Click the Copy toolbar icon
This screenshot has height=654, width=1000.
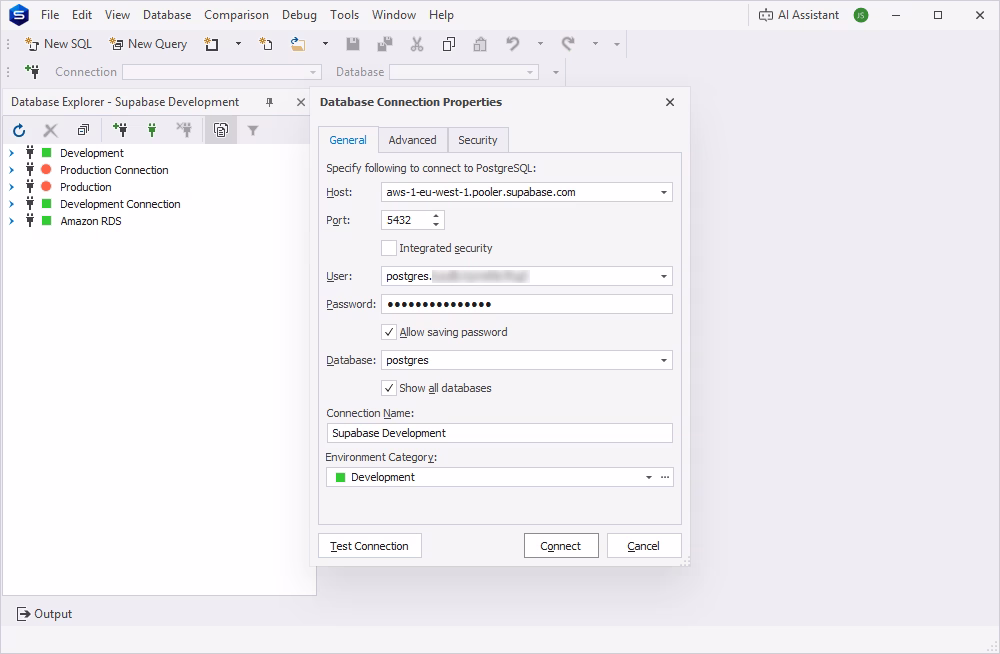pyautogui.click(x=449, y=44)
